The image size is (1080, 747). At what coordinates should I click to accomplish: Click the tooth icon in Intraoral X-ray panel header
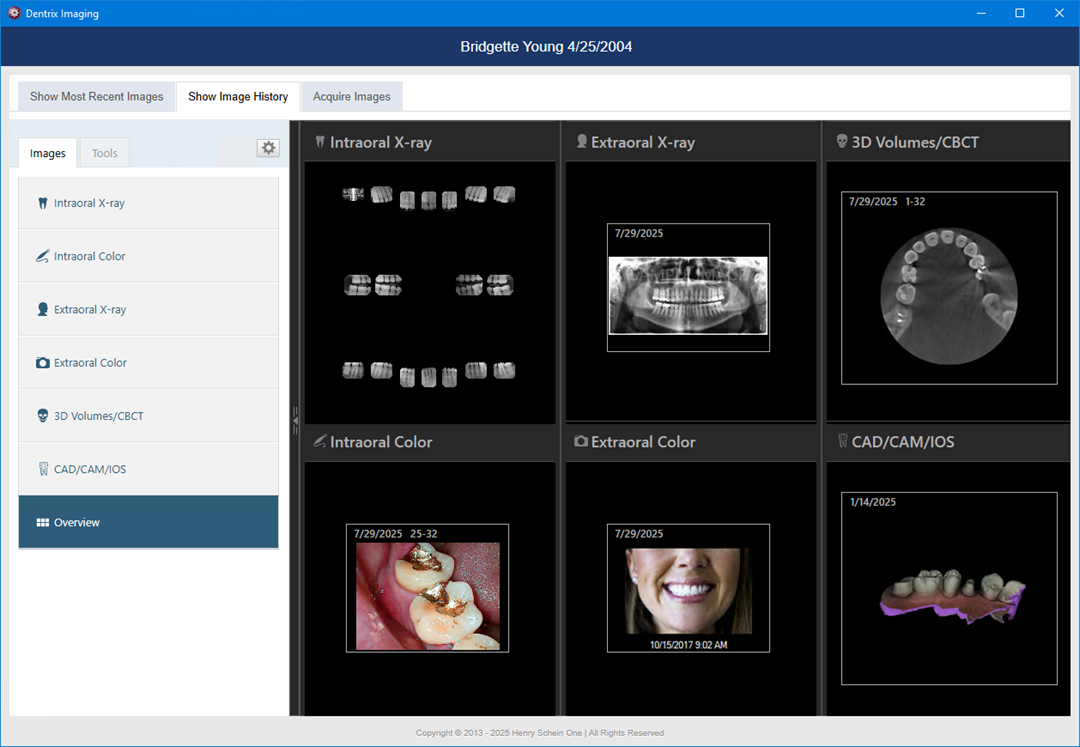[320, 142]
